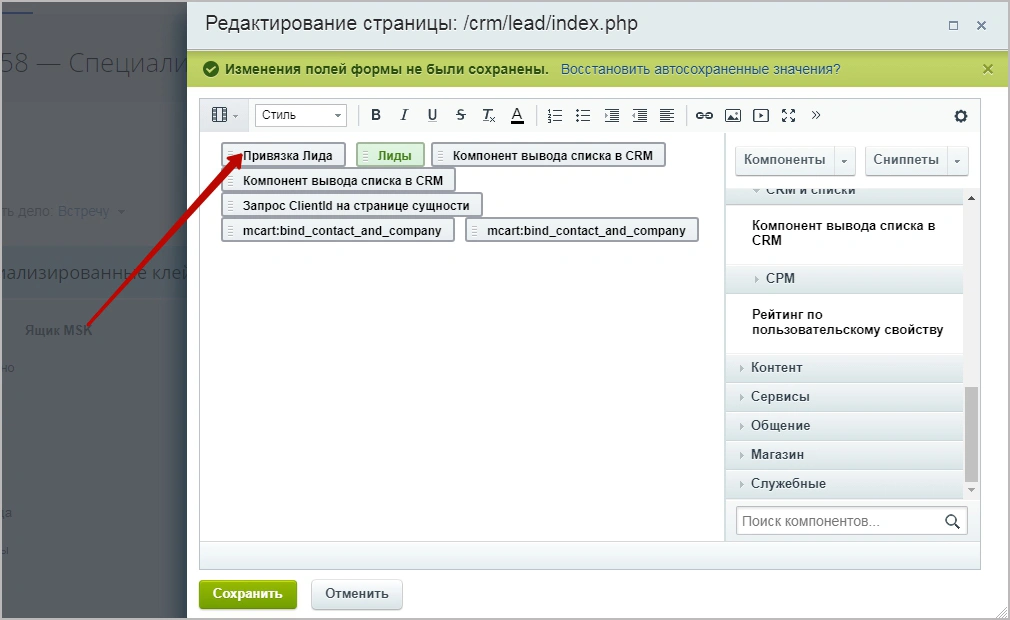The width and height of the screenshot is (1010, 620).
Task: Apply underline formatting
Action: tap(432, 115)
